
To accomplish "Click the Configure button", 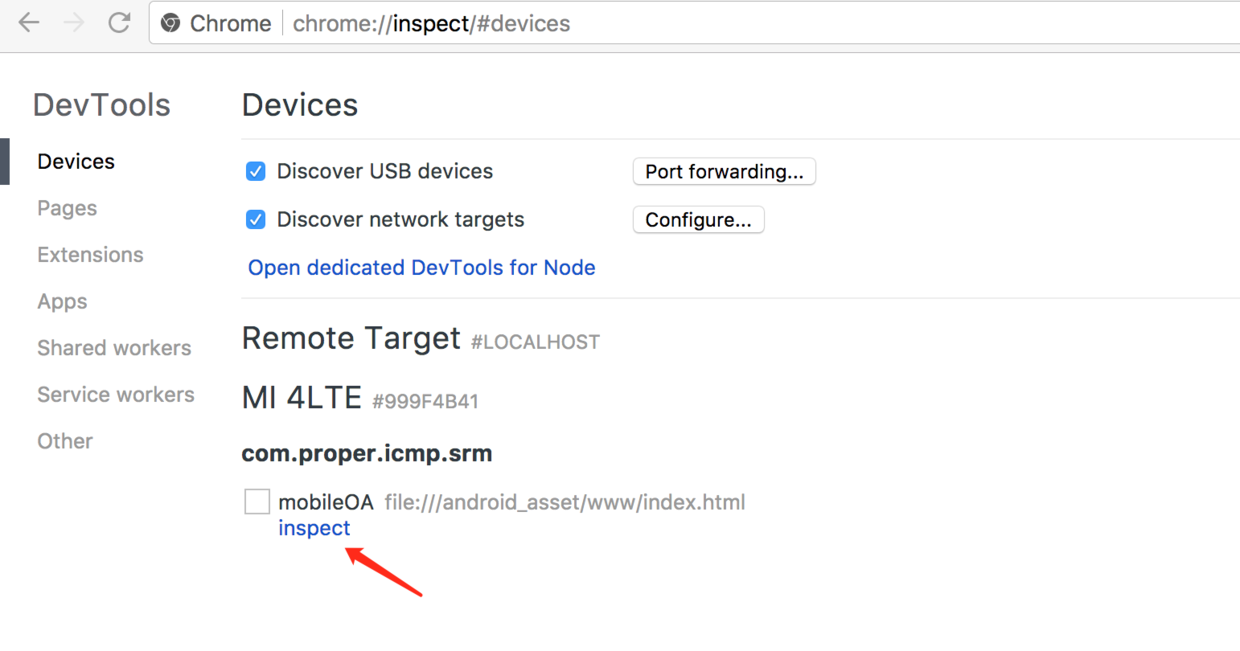I will pyautogui.click(x=698, y=220).
